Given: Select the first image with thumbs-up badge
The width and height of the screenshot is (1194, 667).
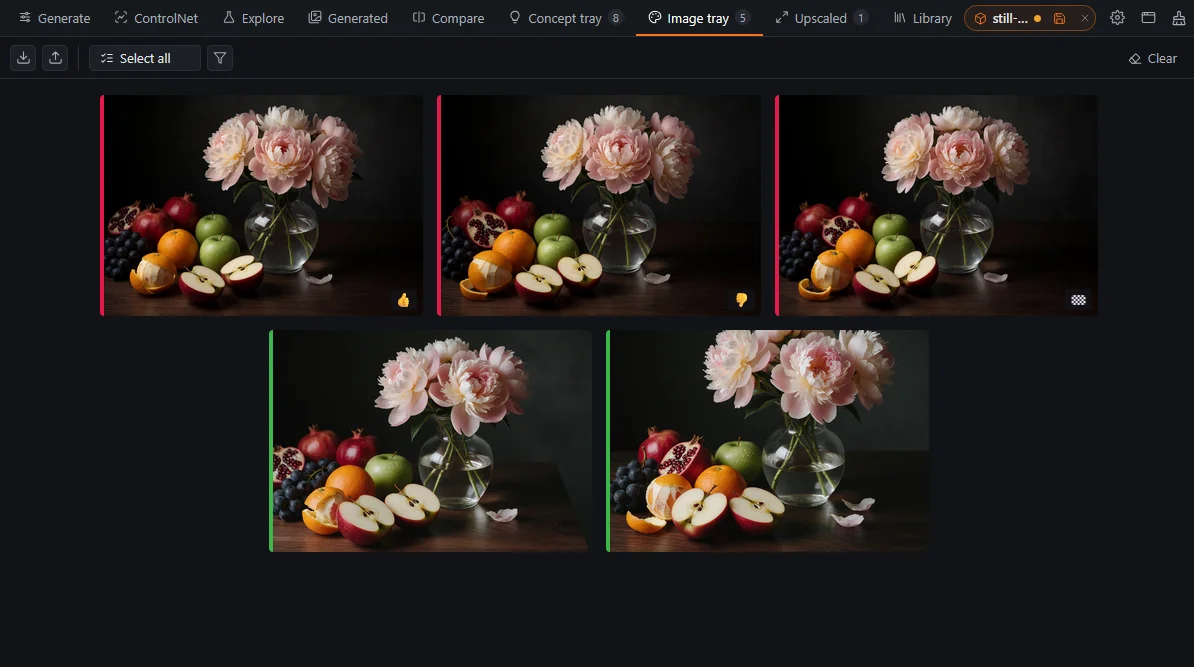Looking at the screenshot, I should point(261,206).
